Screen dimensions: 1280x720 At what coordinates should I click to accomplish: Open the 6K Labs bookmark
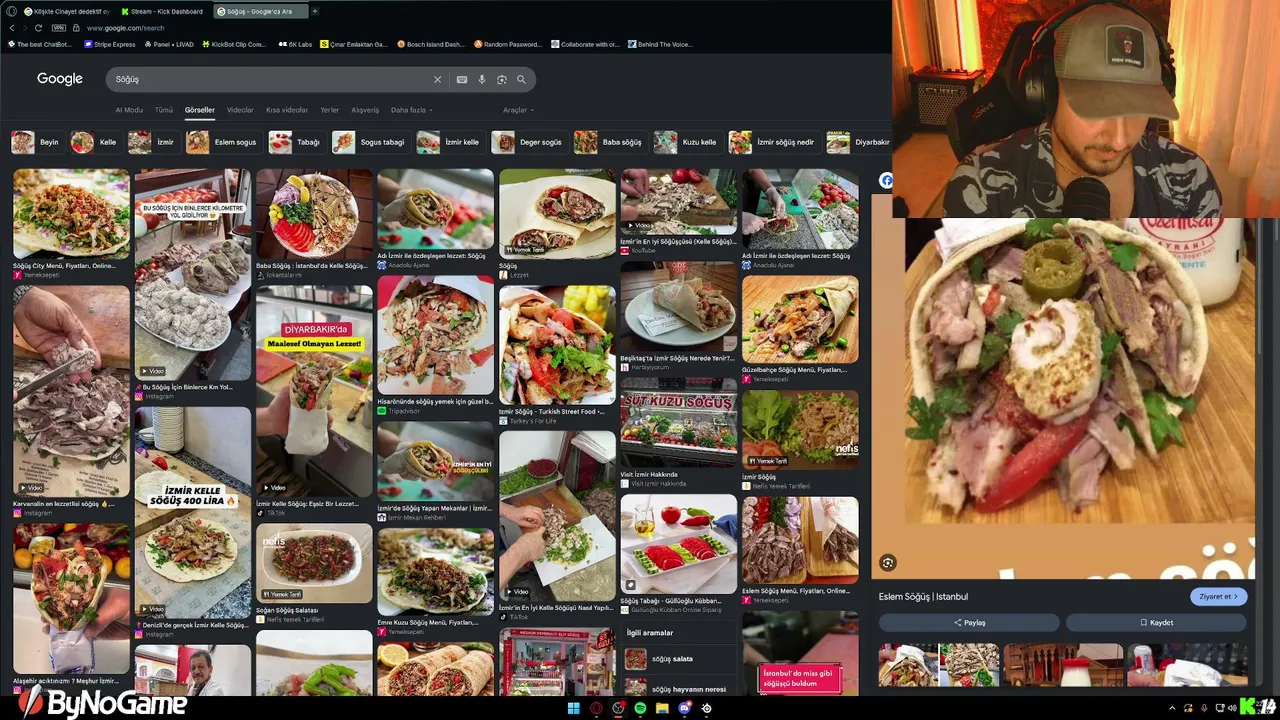(296, 44)
